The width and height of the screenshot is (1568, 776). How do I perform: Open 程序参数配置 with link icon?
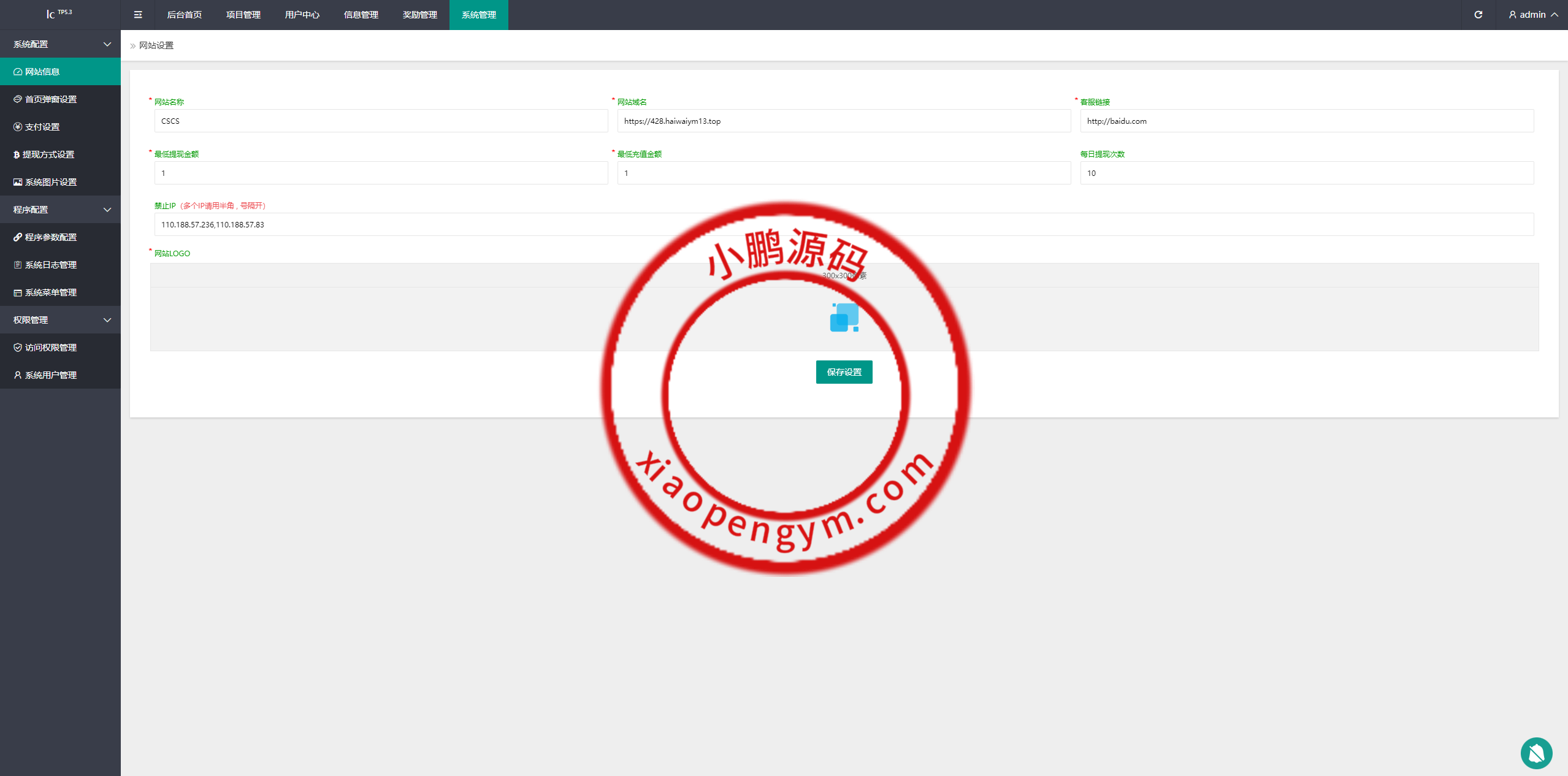pos(50,237)
